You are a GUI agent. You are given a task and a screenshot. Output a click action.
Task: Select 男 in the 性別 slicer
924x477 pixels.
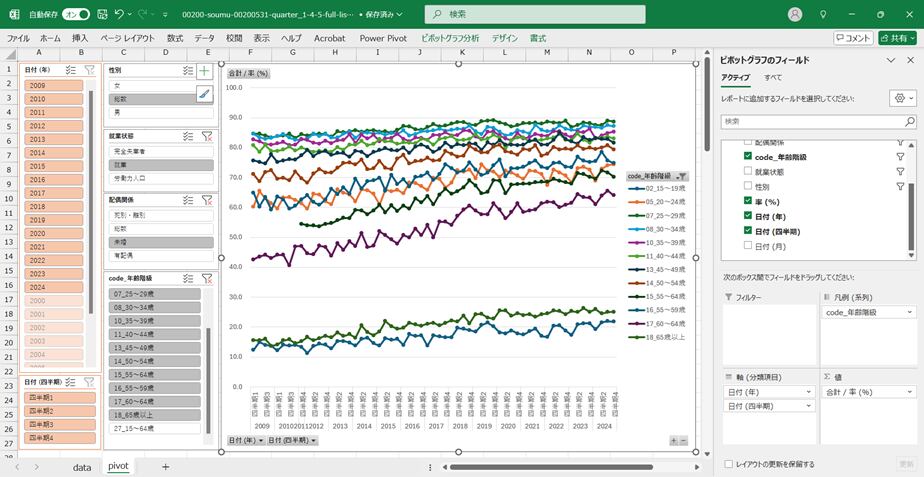(x=161, y=112)
